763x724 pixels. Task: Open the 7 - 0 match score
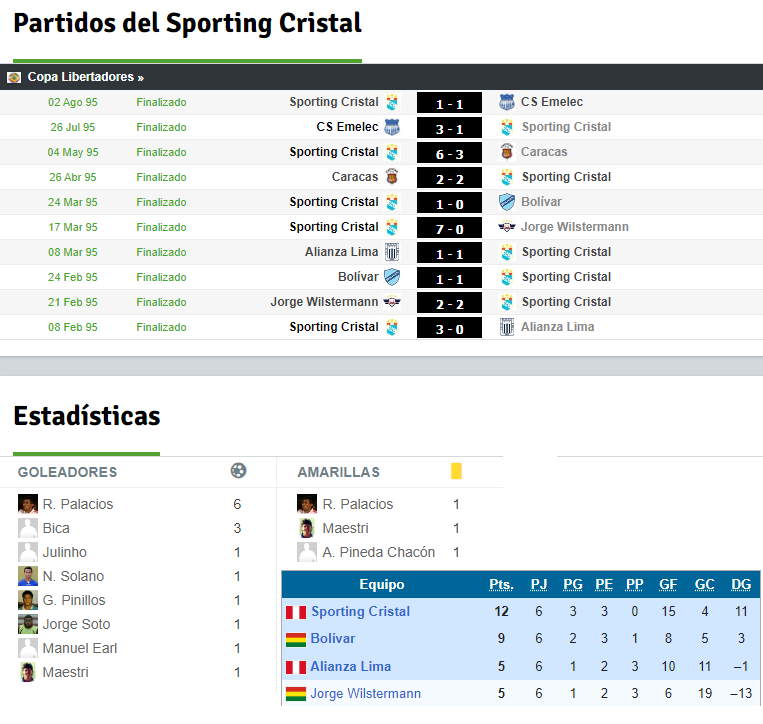tap(449, 228)
